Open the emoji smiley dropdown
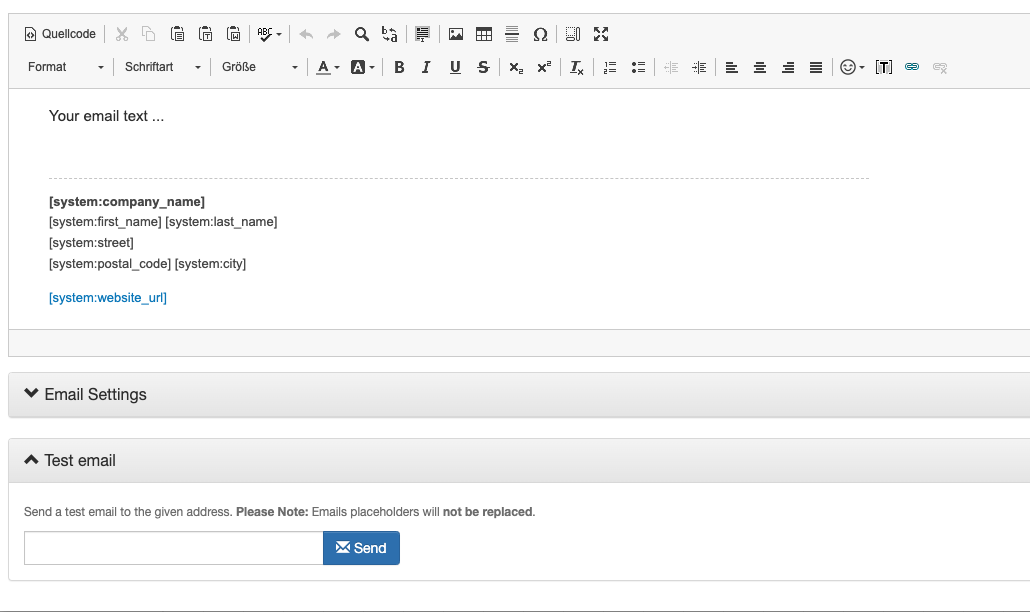 (852, 67)
